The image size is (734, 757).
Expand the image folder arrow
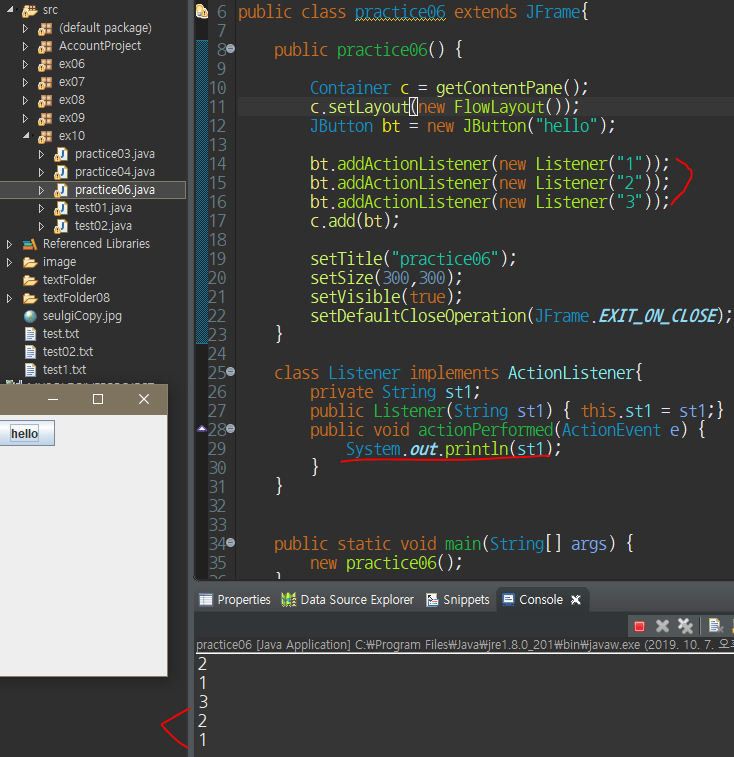click(x=9, y=262)
